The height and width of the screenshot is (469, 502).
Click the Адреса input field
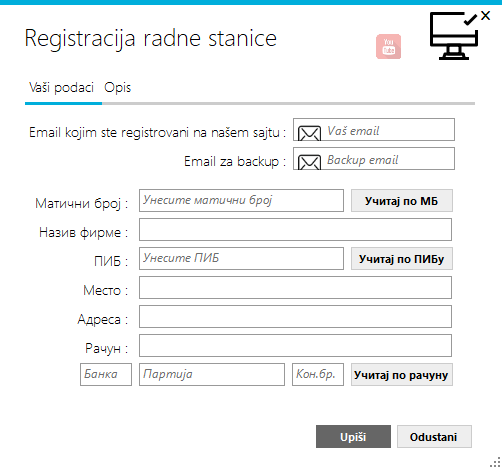[x=295, y=317]
